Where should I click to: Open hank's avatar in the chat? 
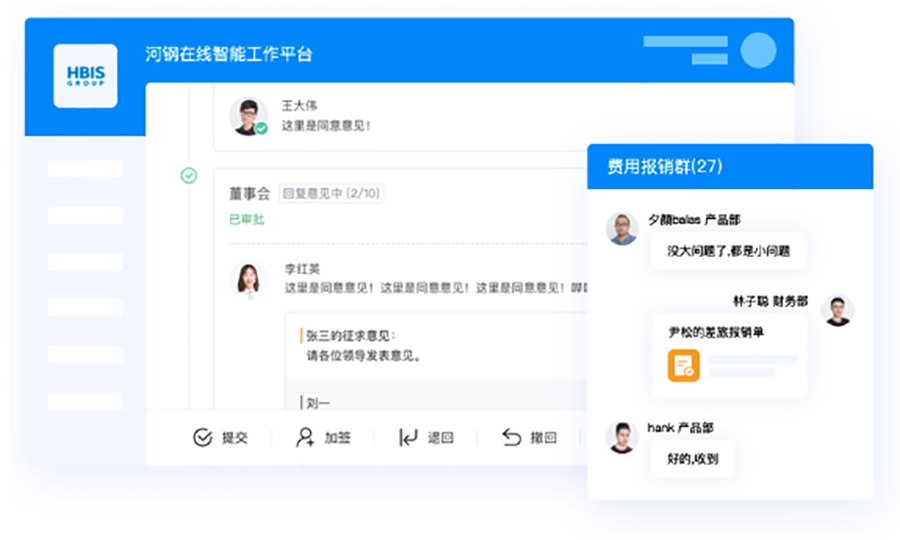click(622, 437)
